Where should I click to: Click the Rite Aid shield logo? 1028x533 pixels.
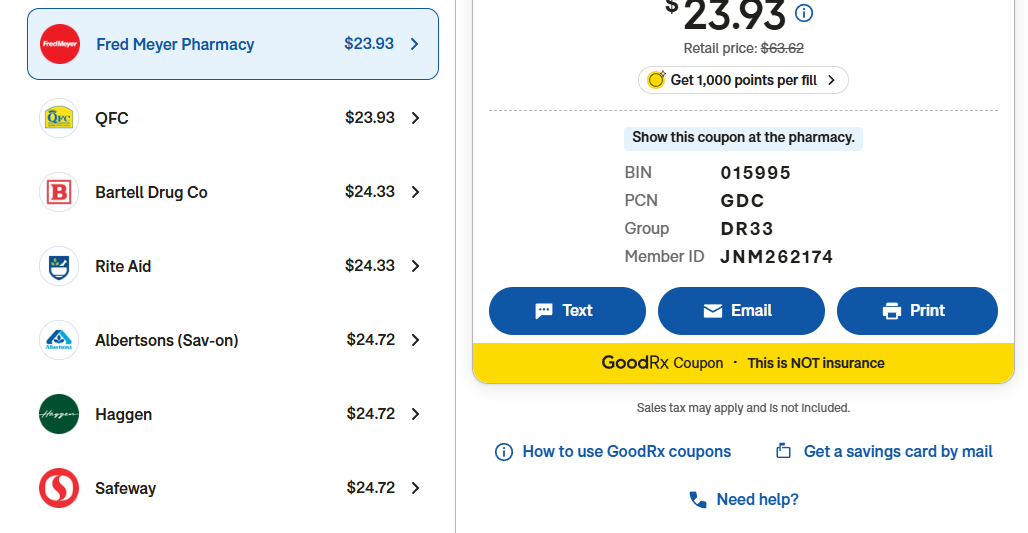point(59,266)
